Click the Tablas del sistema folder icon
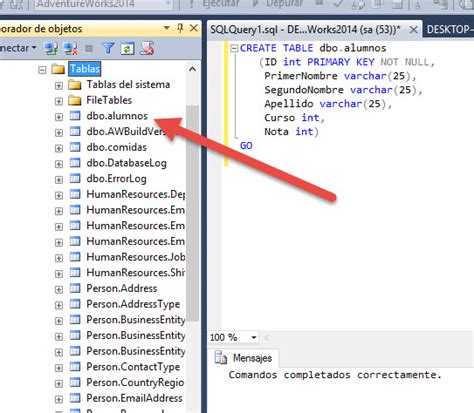474x413 pixels. tap(75, 85)
